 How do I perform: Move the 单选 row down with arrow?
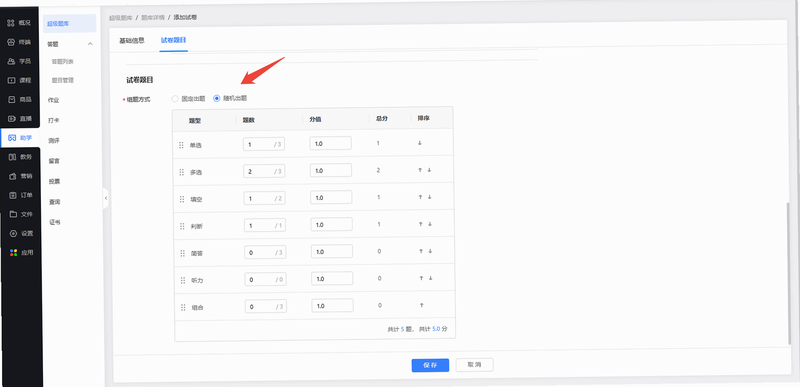pos(420,143)
